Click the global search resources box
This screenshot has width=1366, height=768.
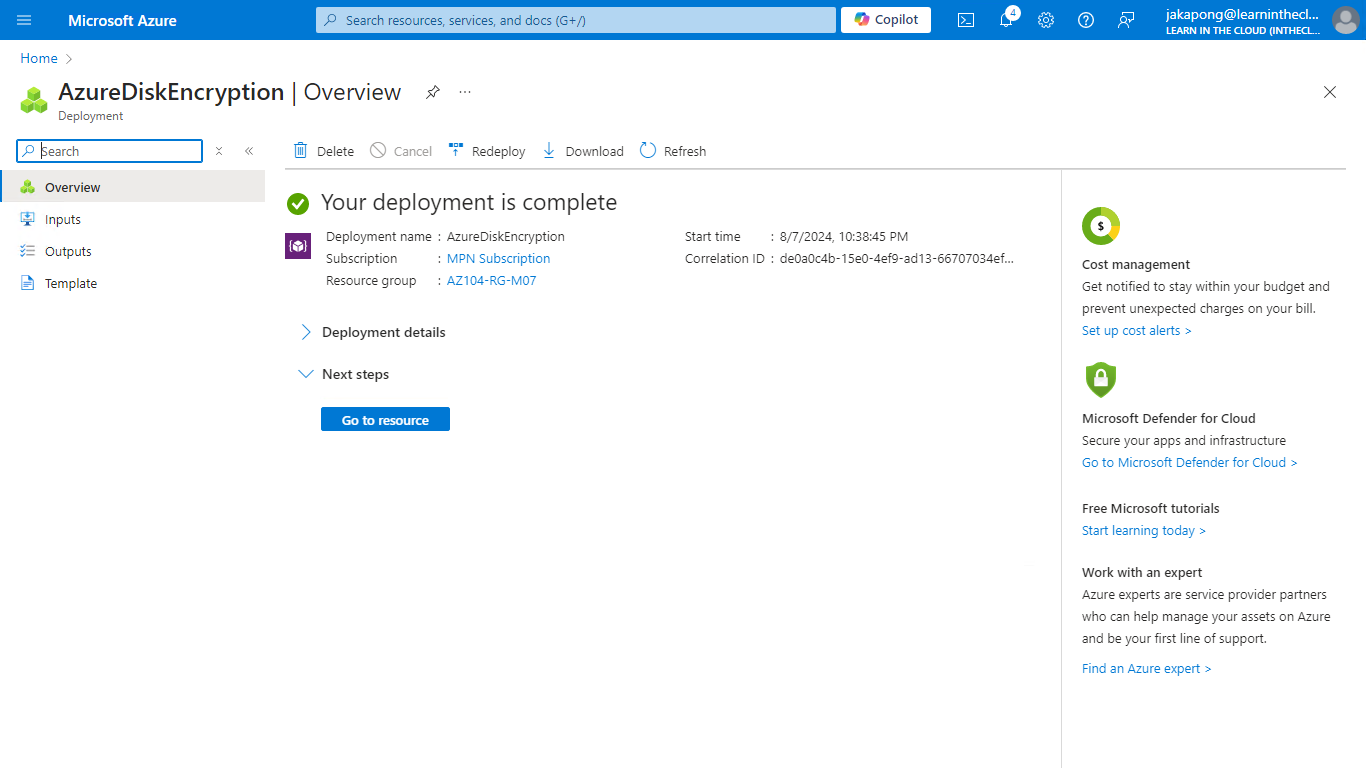click(576, 20)
